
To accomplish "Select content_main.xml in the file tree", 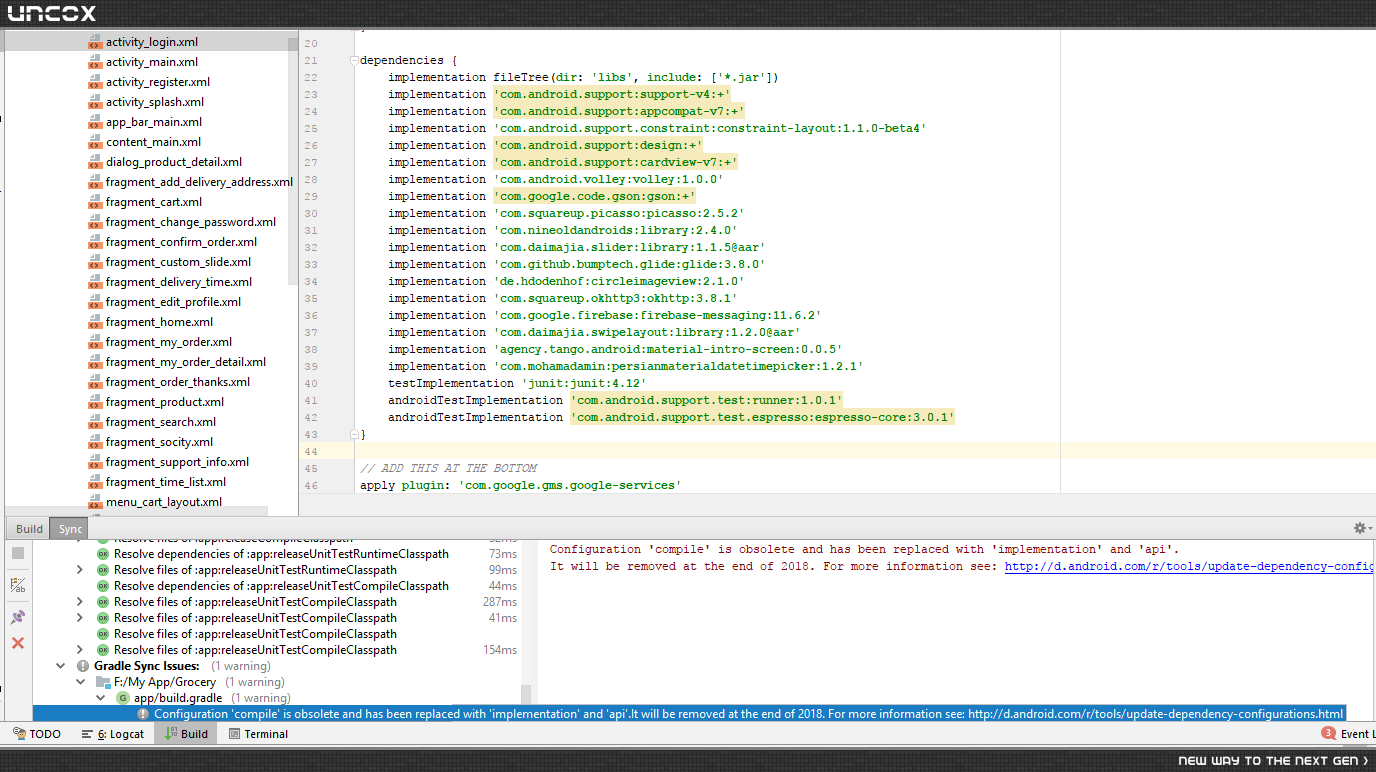I will [x=153, y=142].
